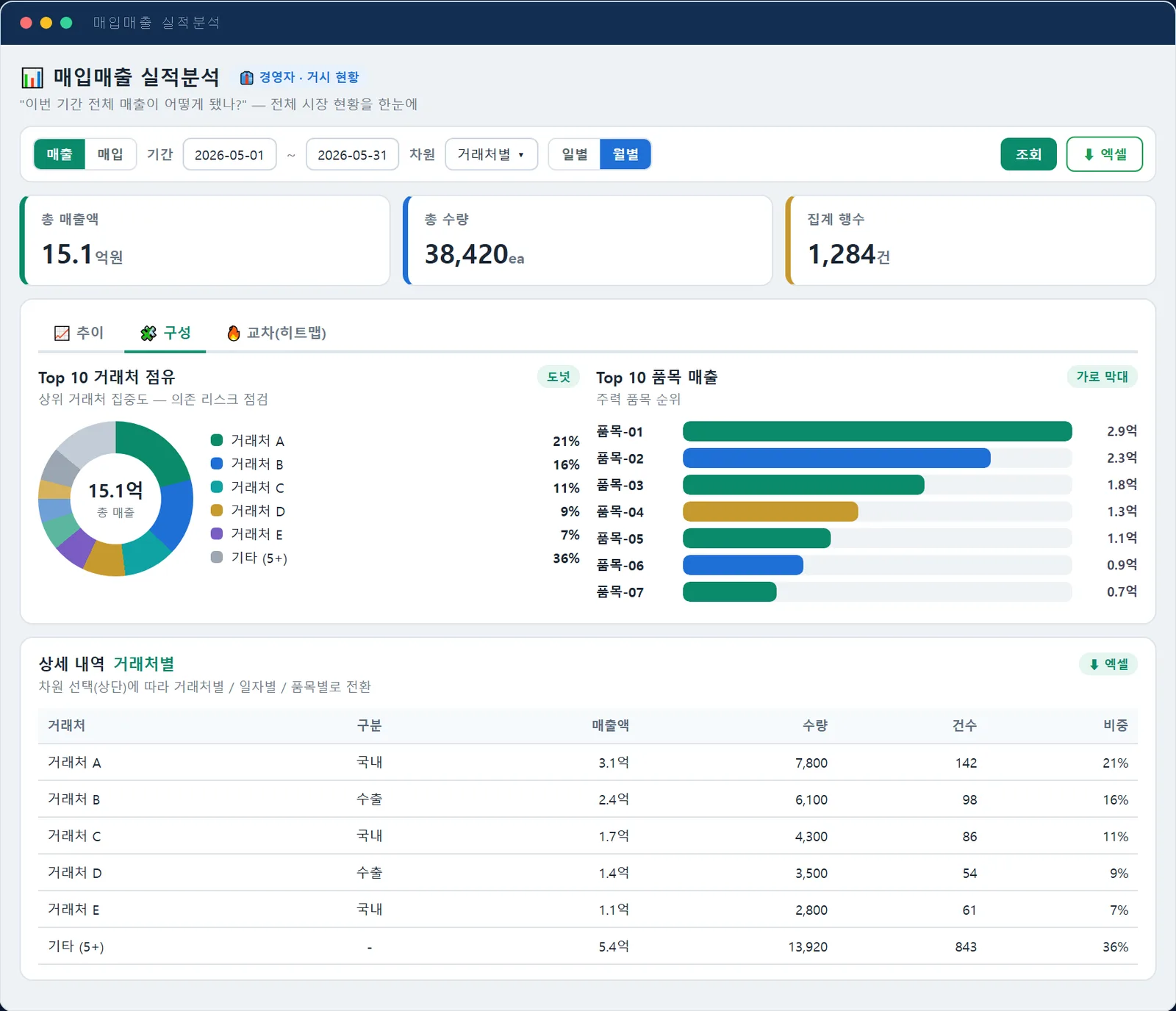
Task: Click the 수출 cell in the 거래처 B row
Action: [x=369, y=799]
